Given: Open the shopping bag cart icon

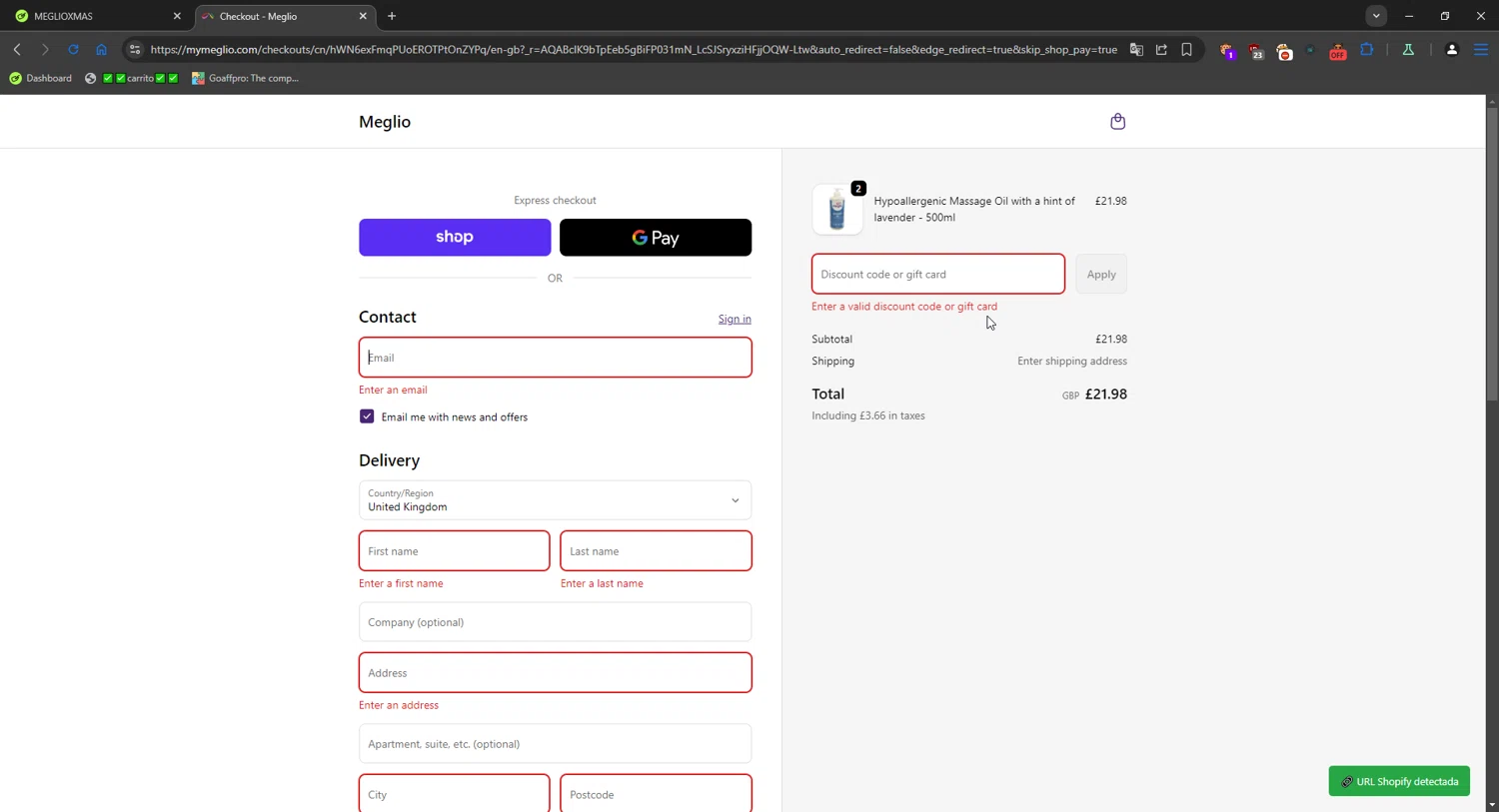Looking at the screenshot, I should (1117, 122).
